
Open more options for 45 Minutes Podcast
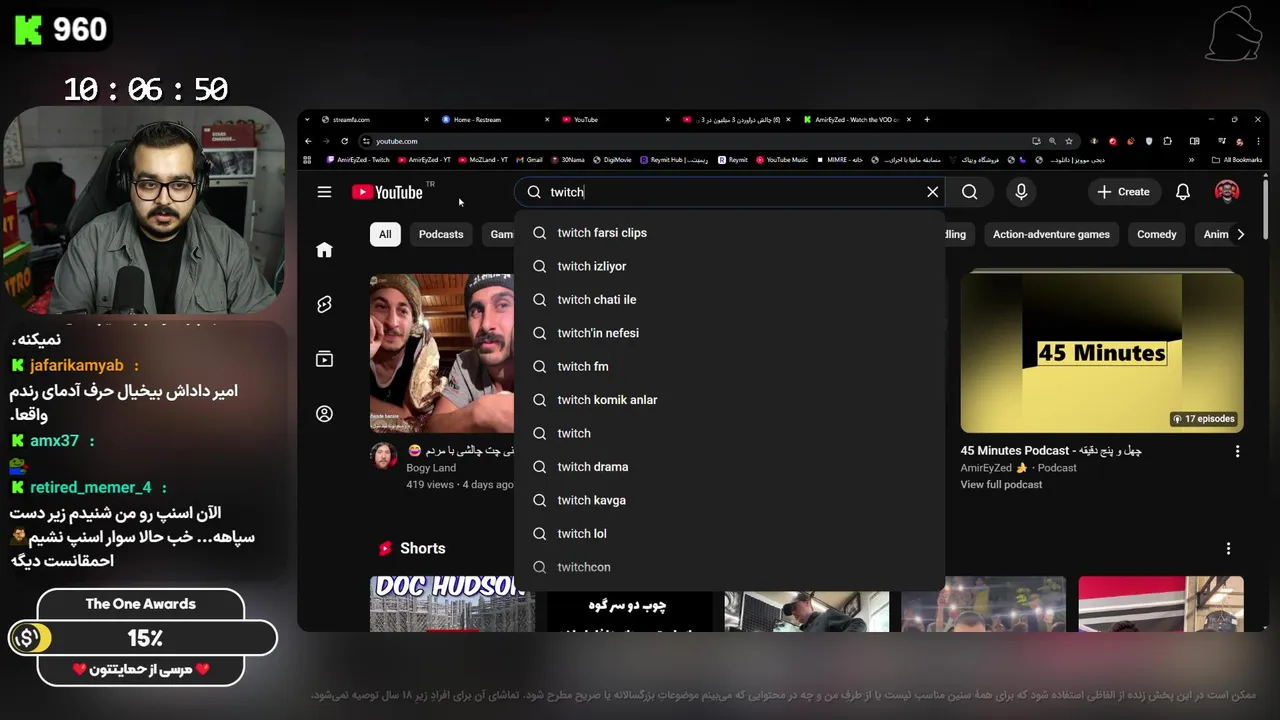(1237, 451)
